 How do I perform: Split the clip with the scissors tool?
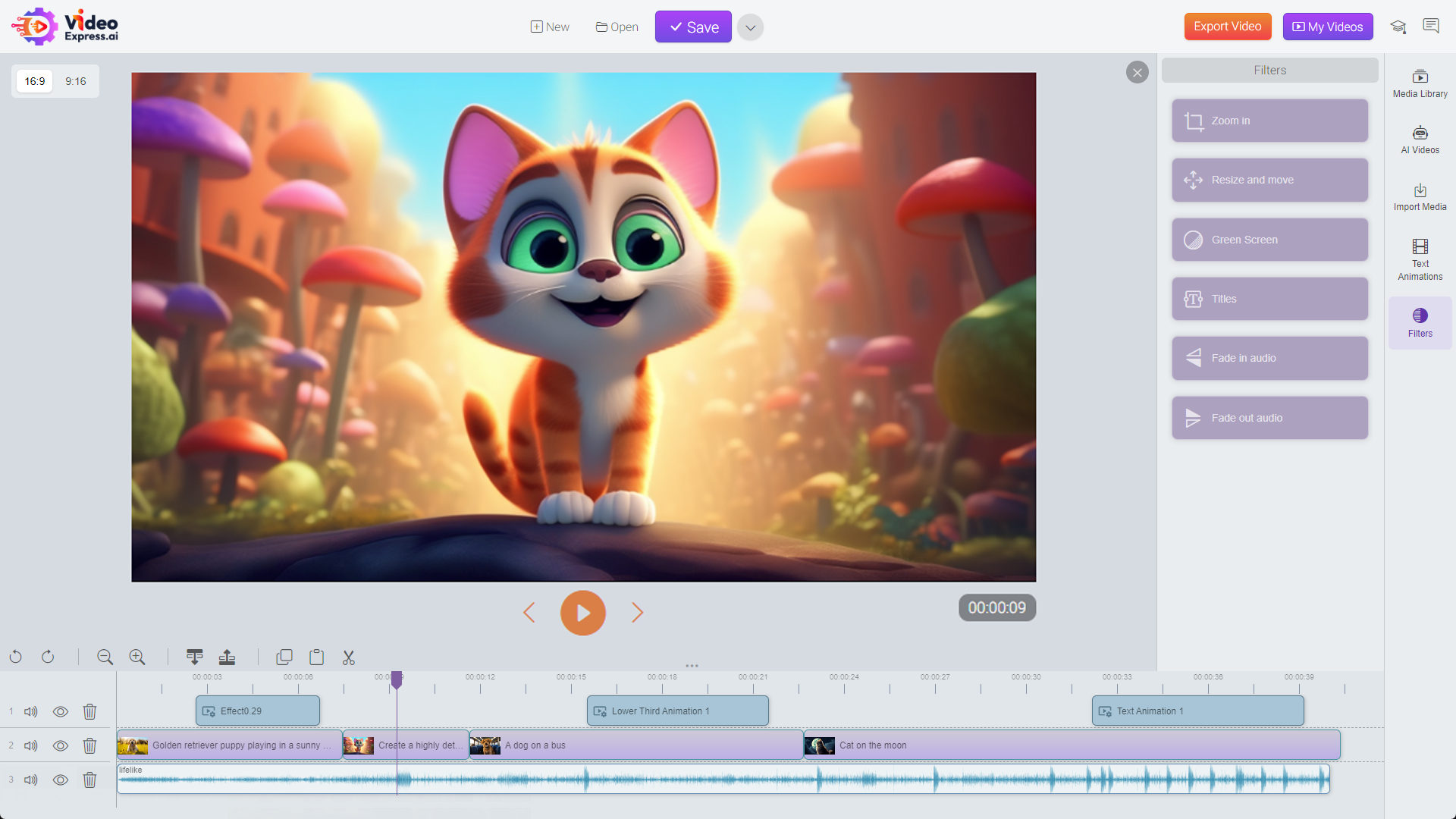pos(348,657)
